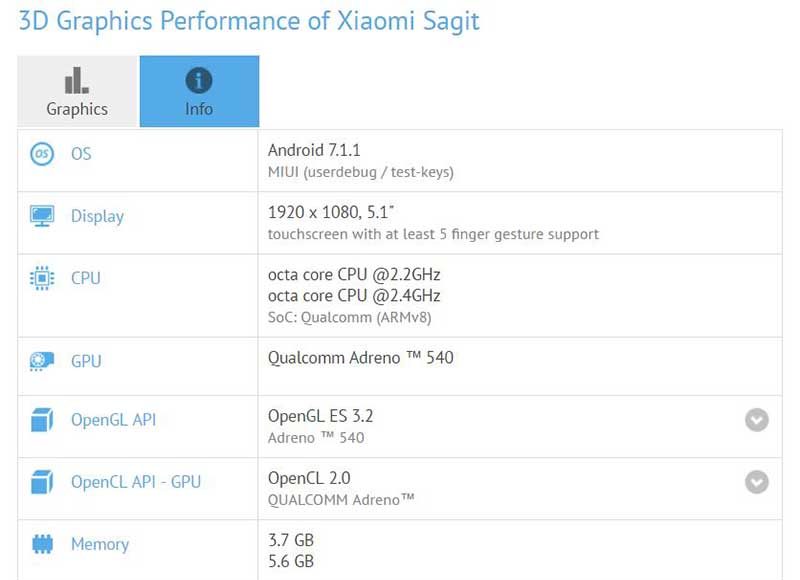
Task: Click the OS icon in the first row
Action: coord(42,154)
